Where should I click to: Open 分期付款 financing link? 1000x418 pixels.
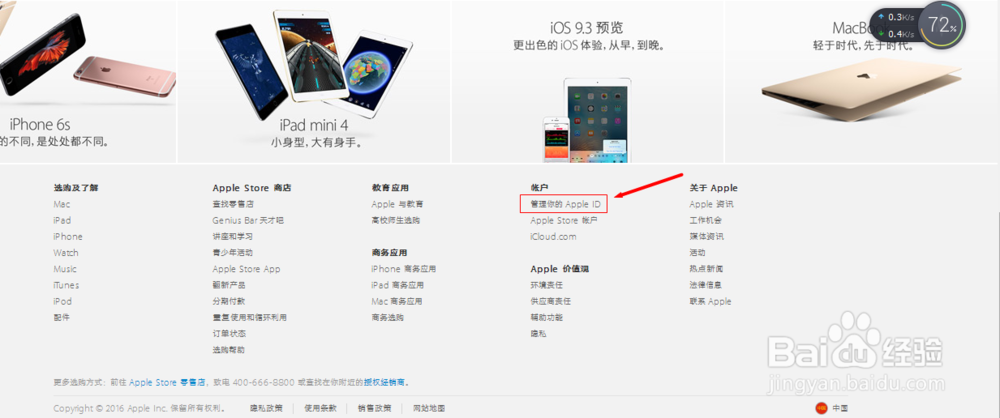229,301
